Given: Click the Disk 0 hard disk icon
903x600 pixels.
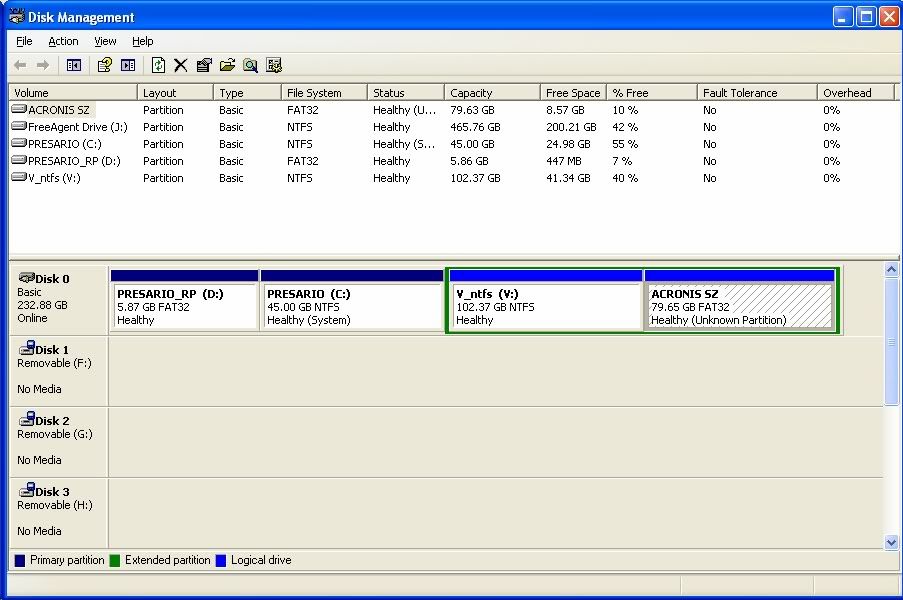Looking at the screenshot, I should pyautogui.click(x=26, y=278).
